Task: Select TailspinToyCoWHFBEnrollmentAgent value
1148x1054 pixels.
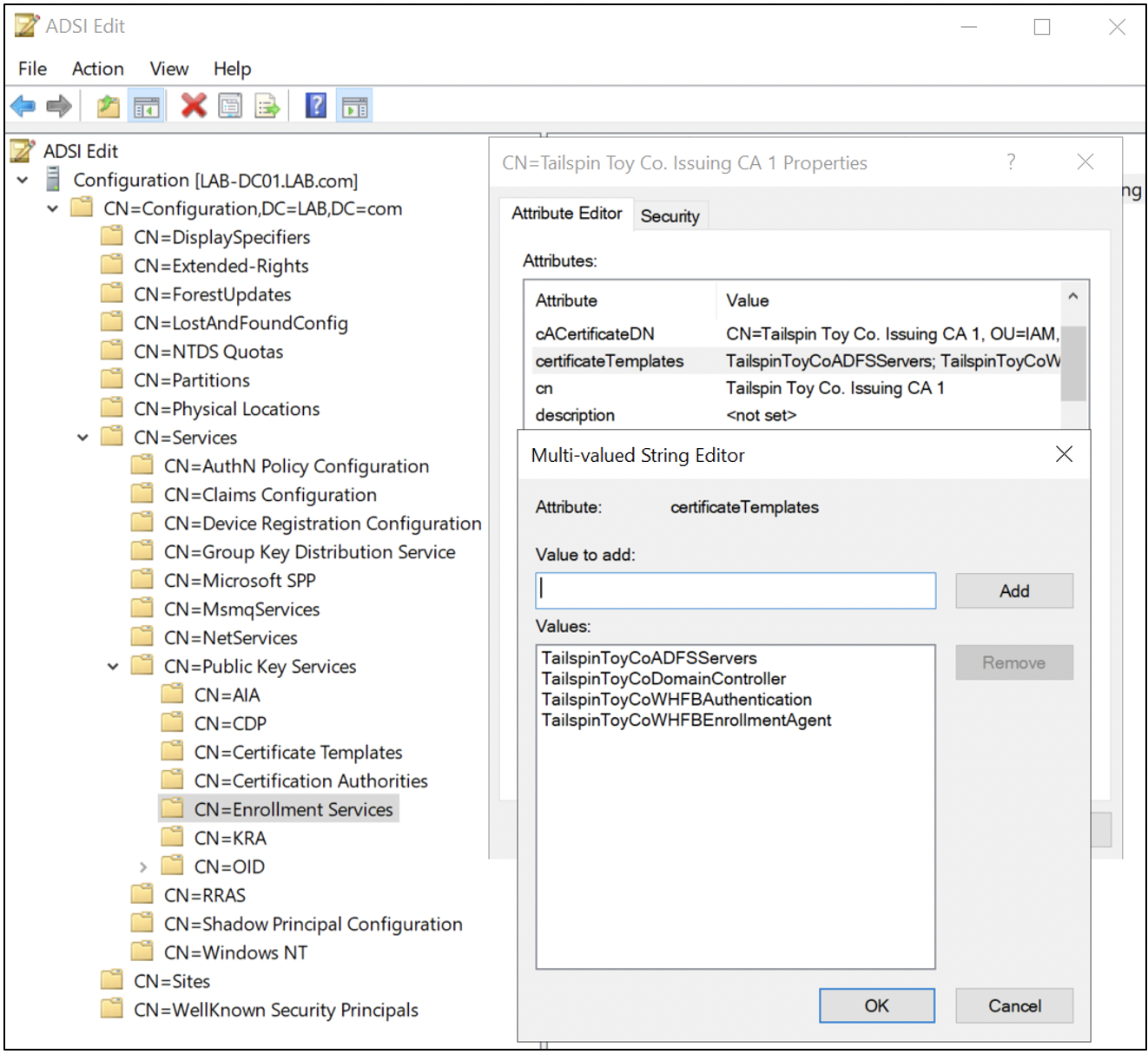Action: (x=686, y=721)
